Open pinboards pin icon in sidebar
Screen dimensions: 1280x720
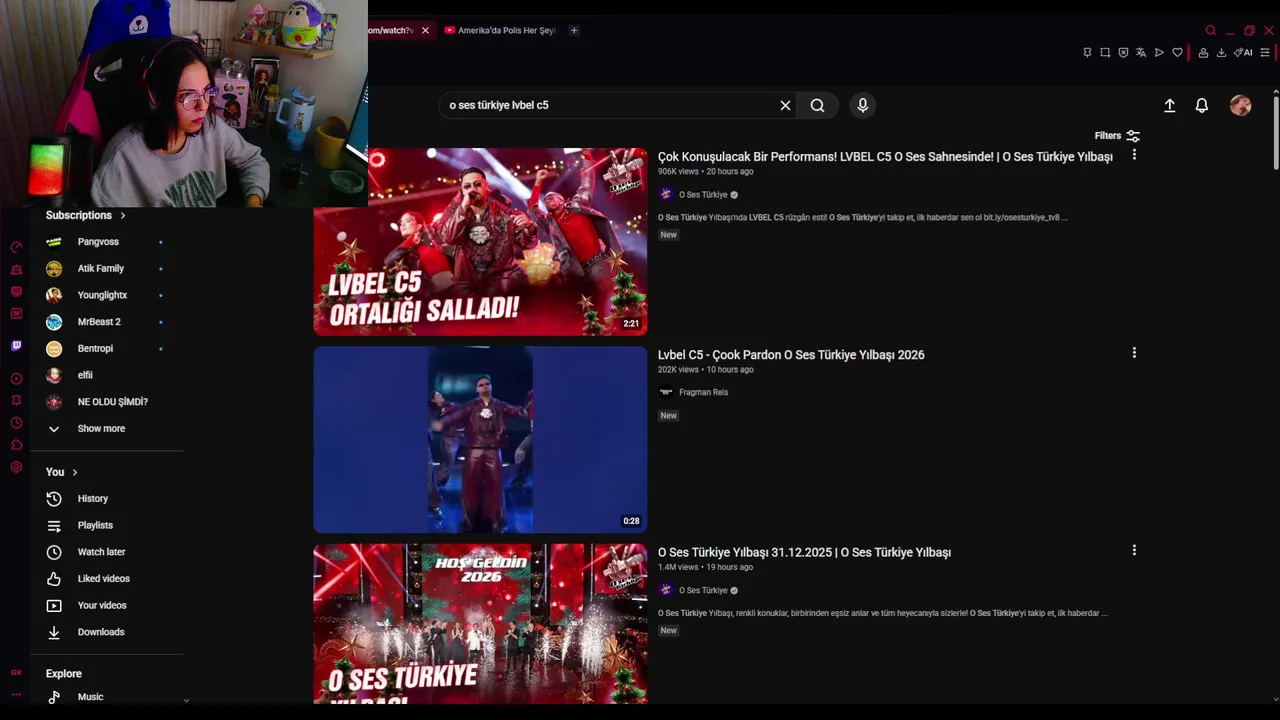pos(16,400)
